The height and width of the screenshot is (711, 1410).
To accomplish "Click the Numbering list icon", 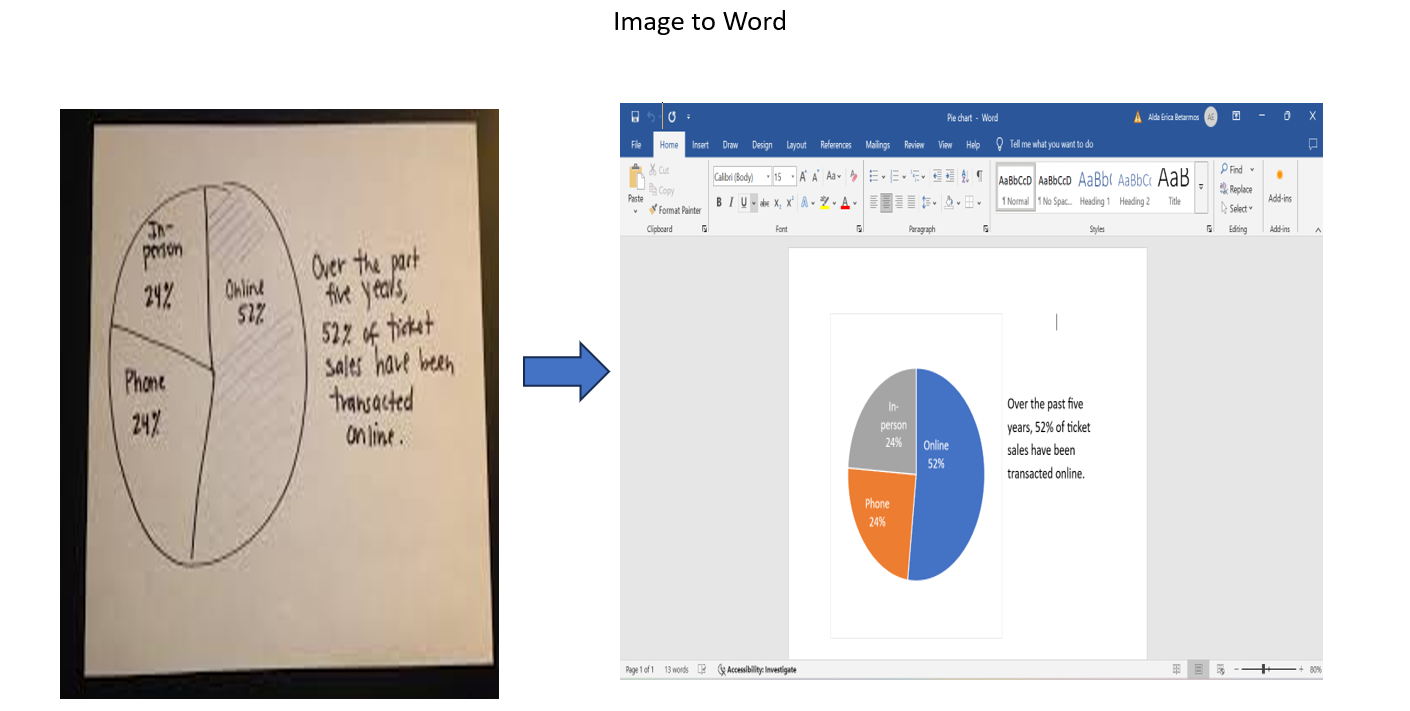I will (x=895, y=177).
